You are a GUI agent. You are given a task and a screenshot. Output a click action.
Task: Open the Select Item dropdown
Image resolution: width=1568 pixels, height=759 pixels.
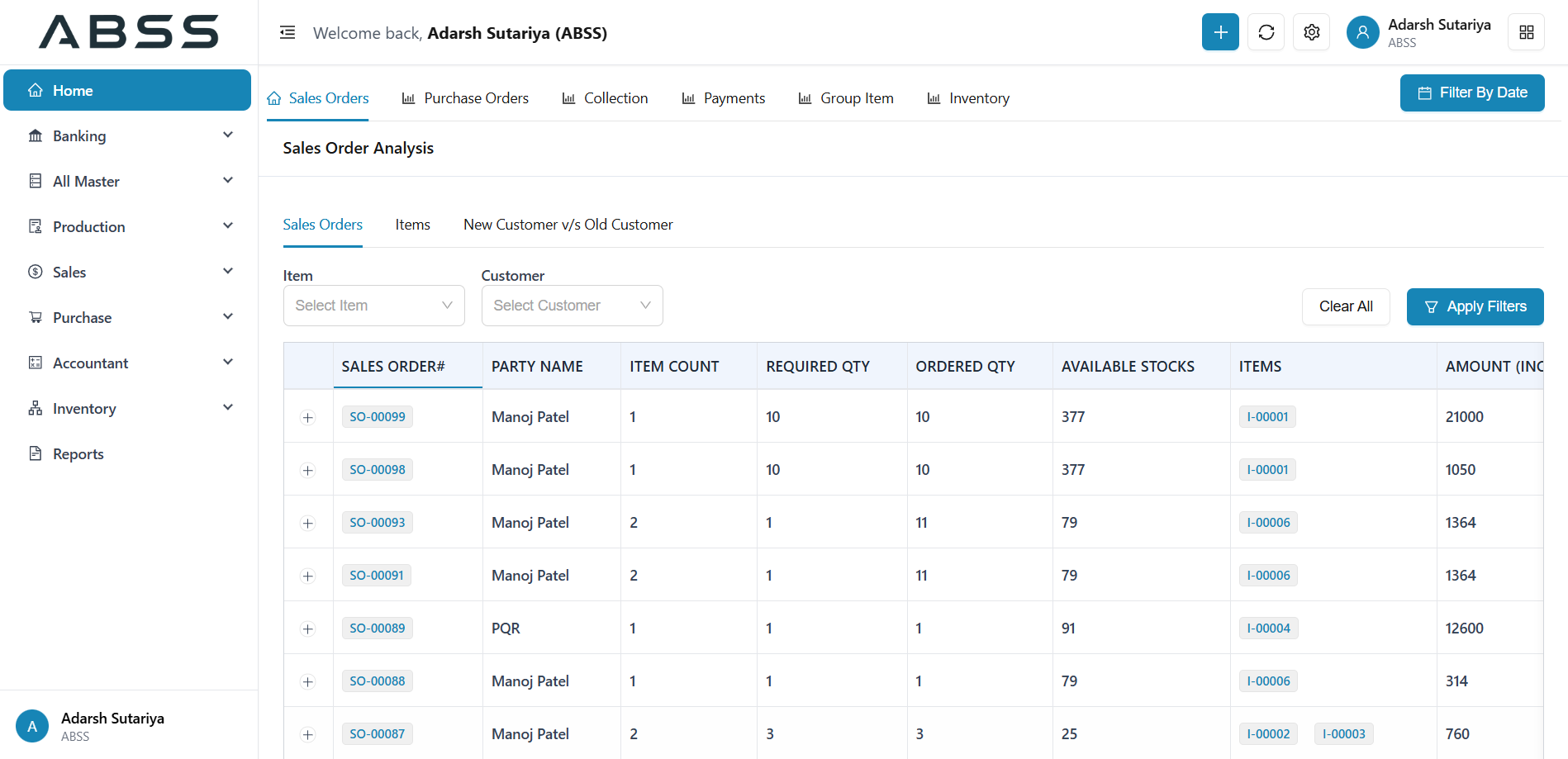pyautogui.click(x=373, y=306)
